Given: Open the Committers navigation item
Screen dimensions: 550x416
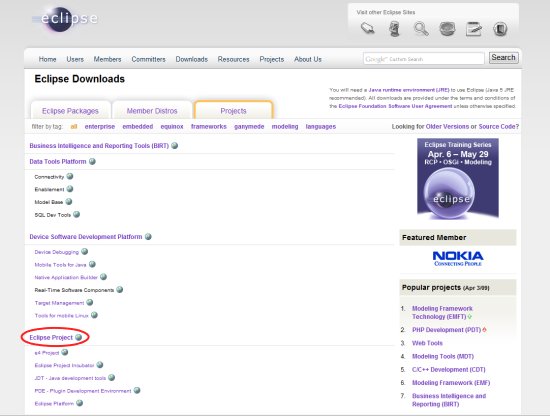Looking at the screenshot, I should click(148, 59).
